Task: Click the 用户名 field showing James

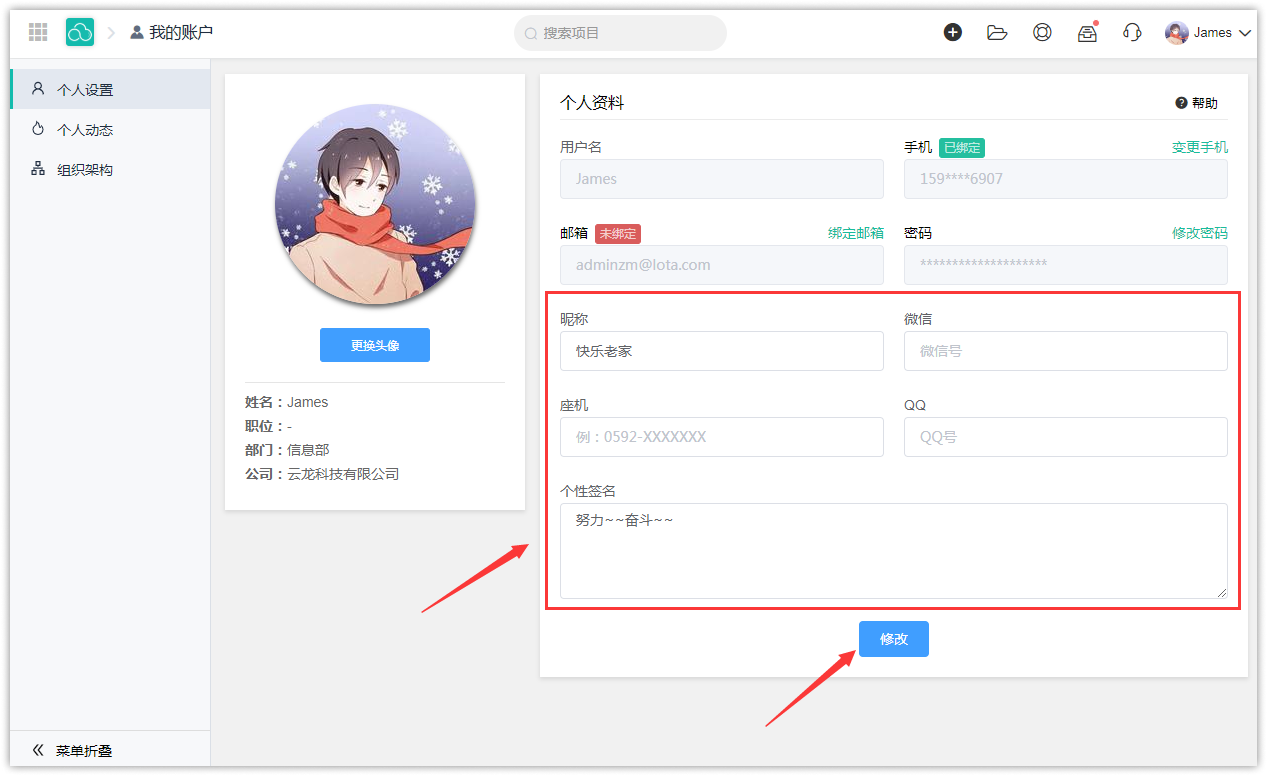Action: click(x=722, y=179)
